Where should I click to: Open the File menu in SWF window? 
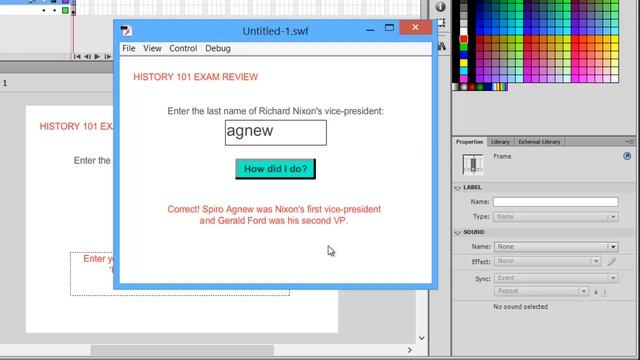129,48
